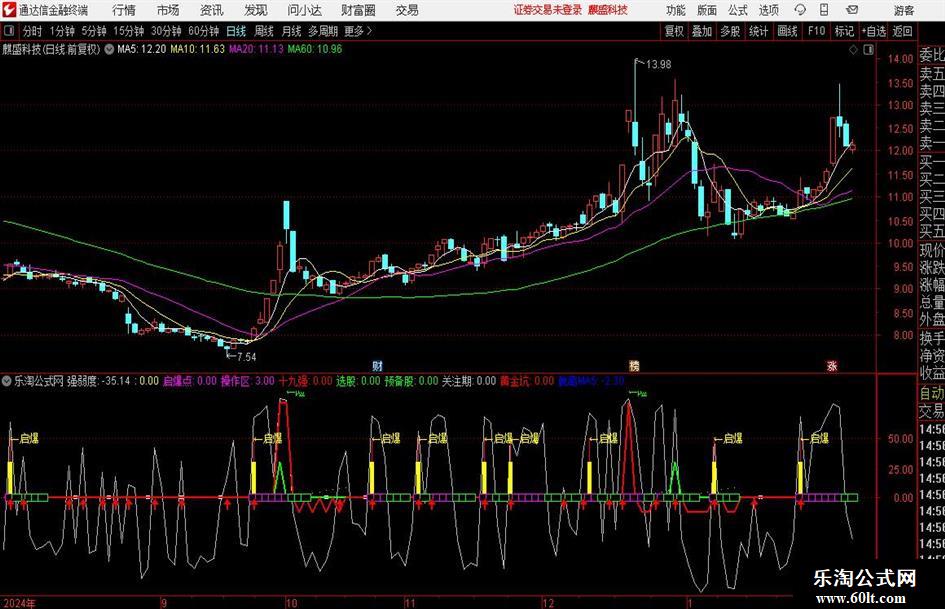This screenshot has width=945, height=609.
Task: Click the 7.54 low price label
Action: [246, 357]
